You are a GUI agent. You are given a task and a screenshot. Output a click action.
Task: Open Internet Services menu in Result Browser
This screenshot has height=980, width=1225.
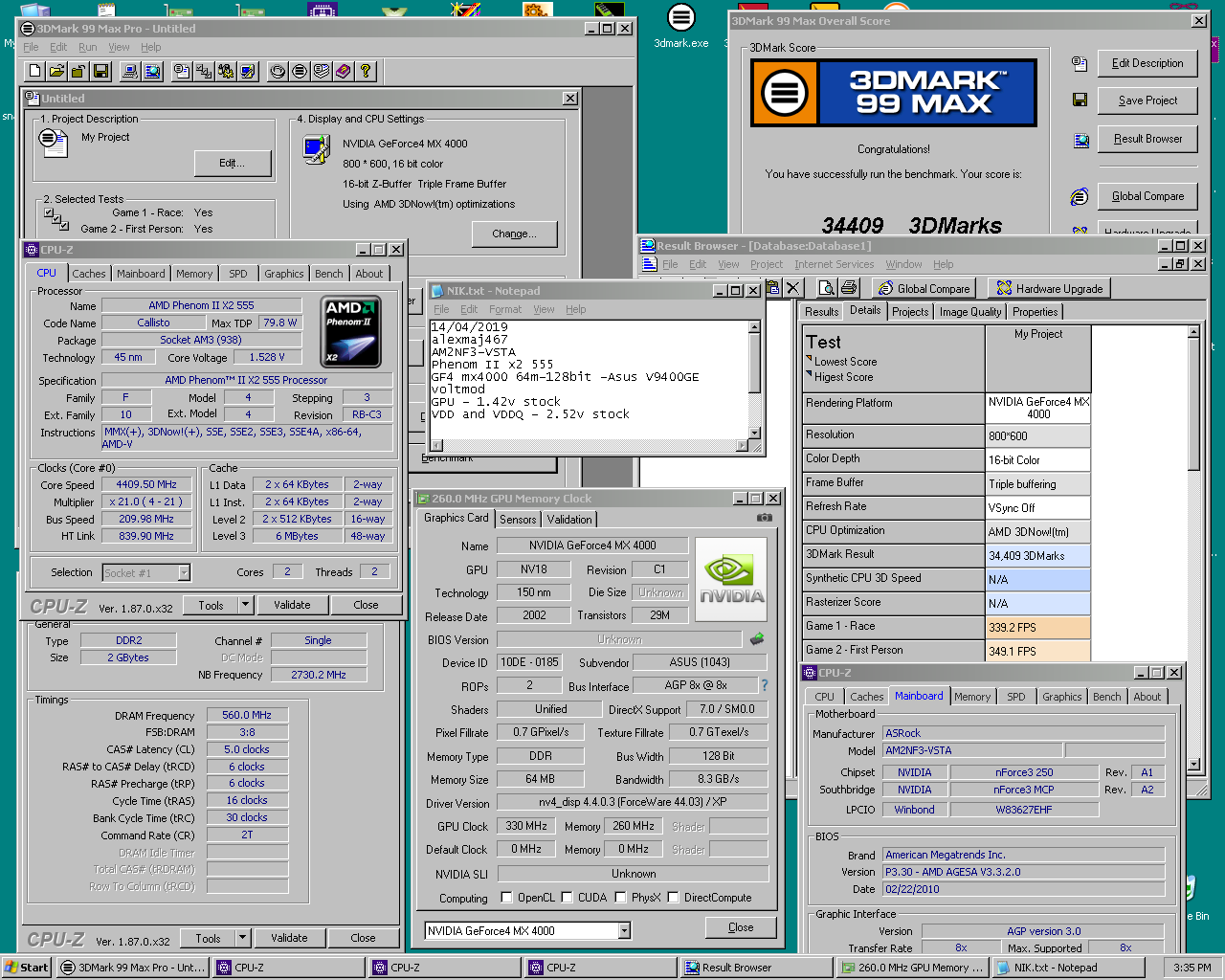click(834, 264)
